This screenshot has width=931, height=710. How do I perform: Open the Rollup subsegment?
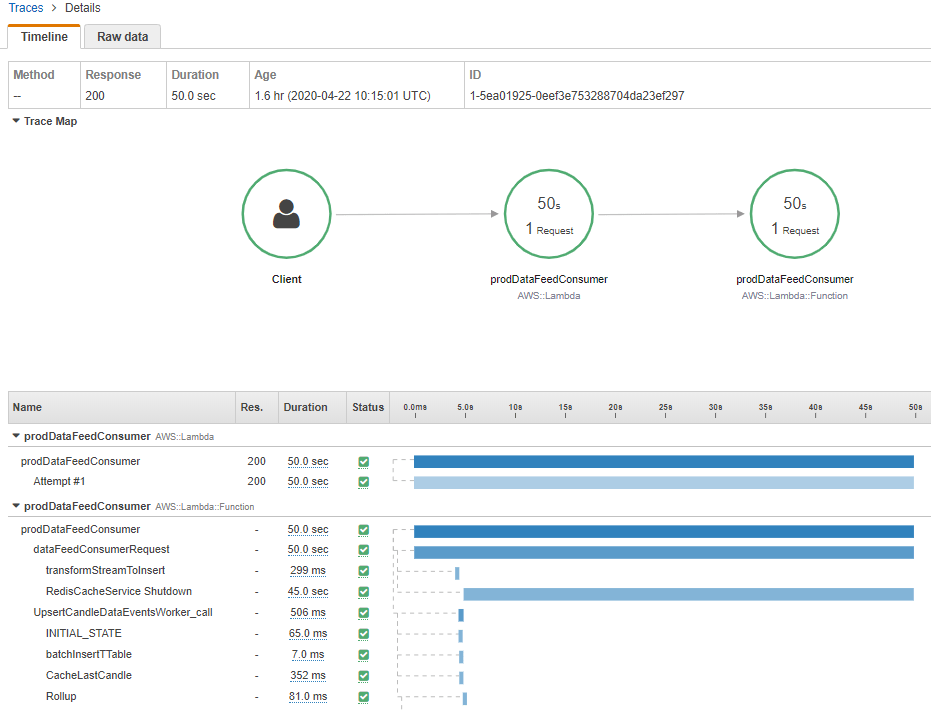(x=61, y=696)
